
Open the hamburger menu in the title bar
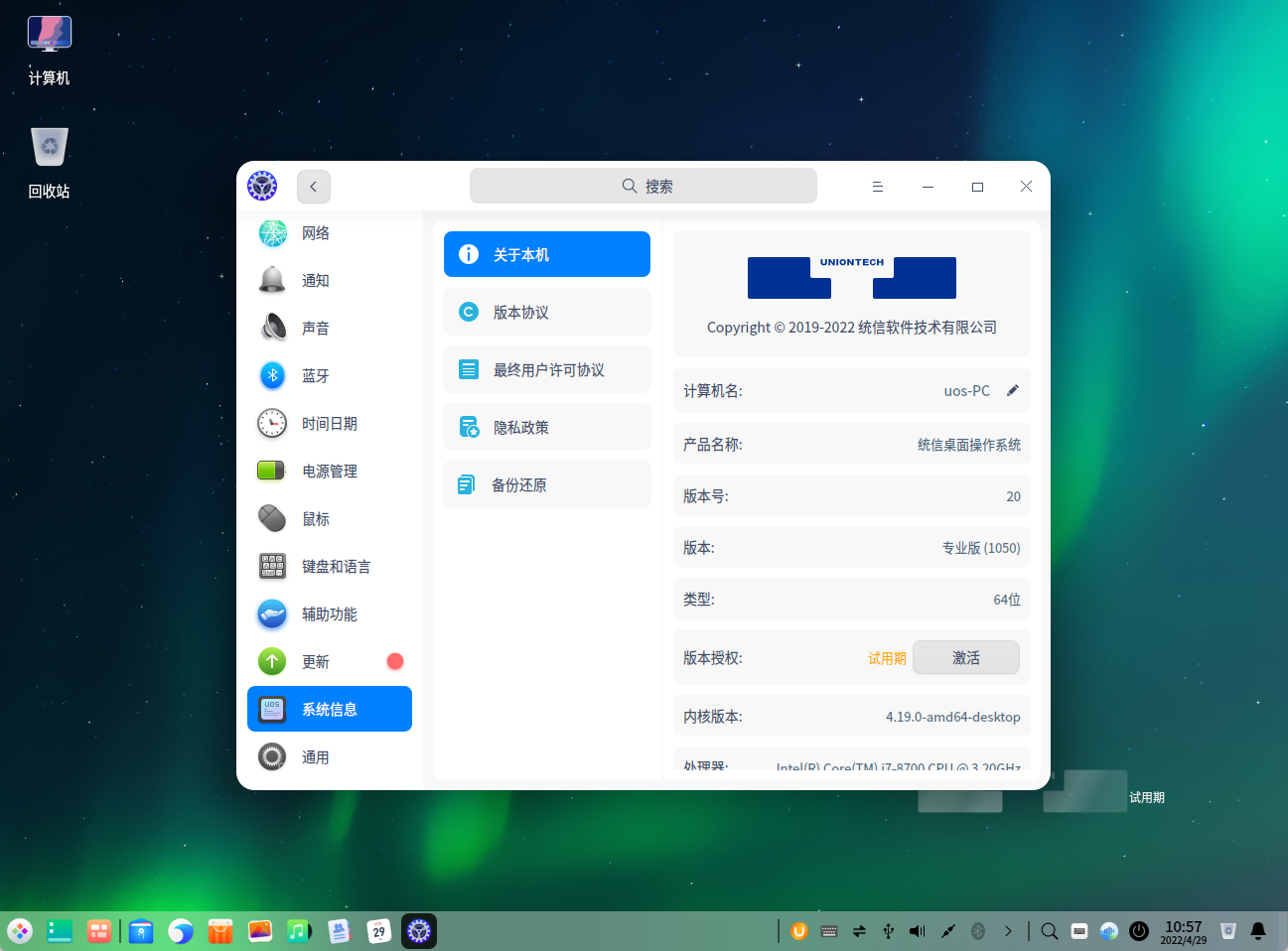(878, 187)
